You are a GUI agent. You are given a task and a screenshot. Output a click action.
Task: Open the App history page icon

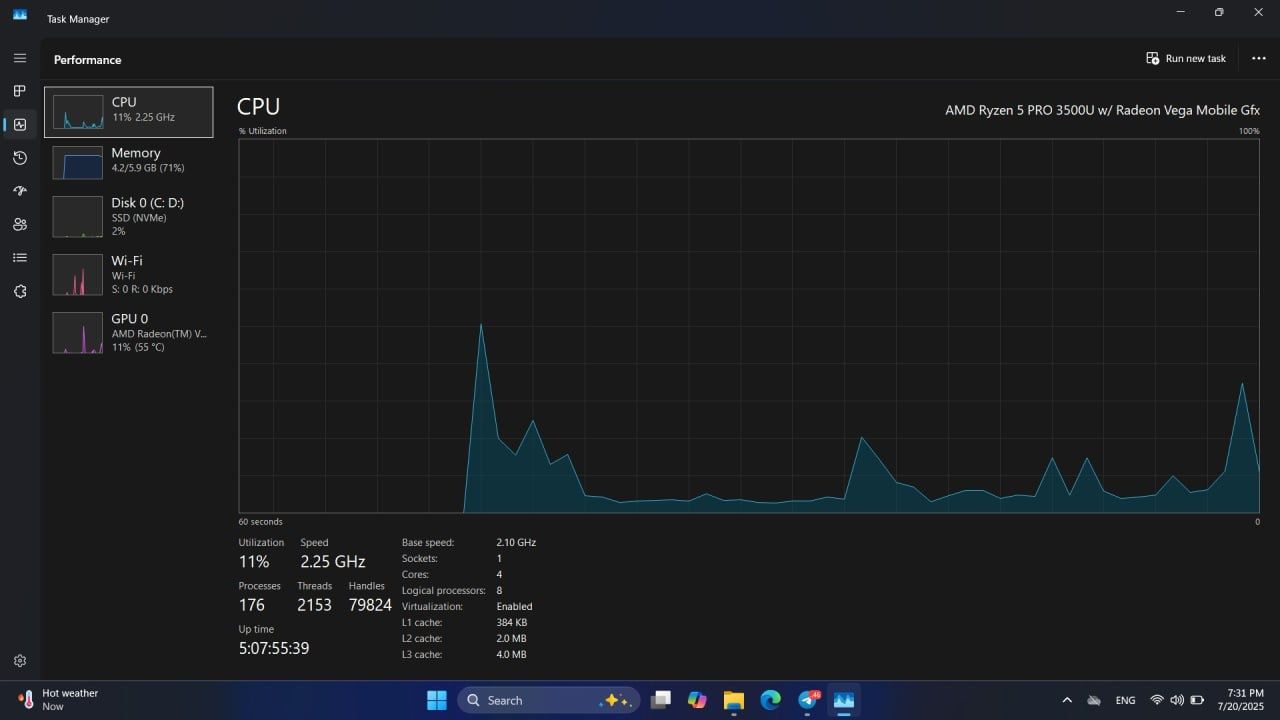[20, 158]
